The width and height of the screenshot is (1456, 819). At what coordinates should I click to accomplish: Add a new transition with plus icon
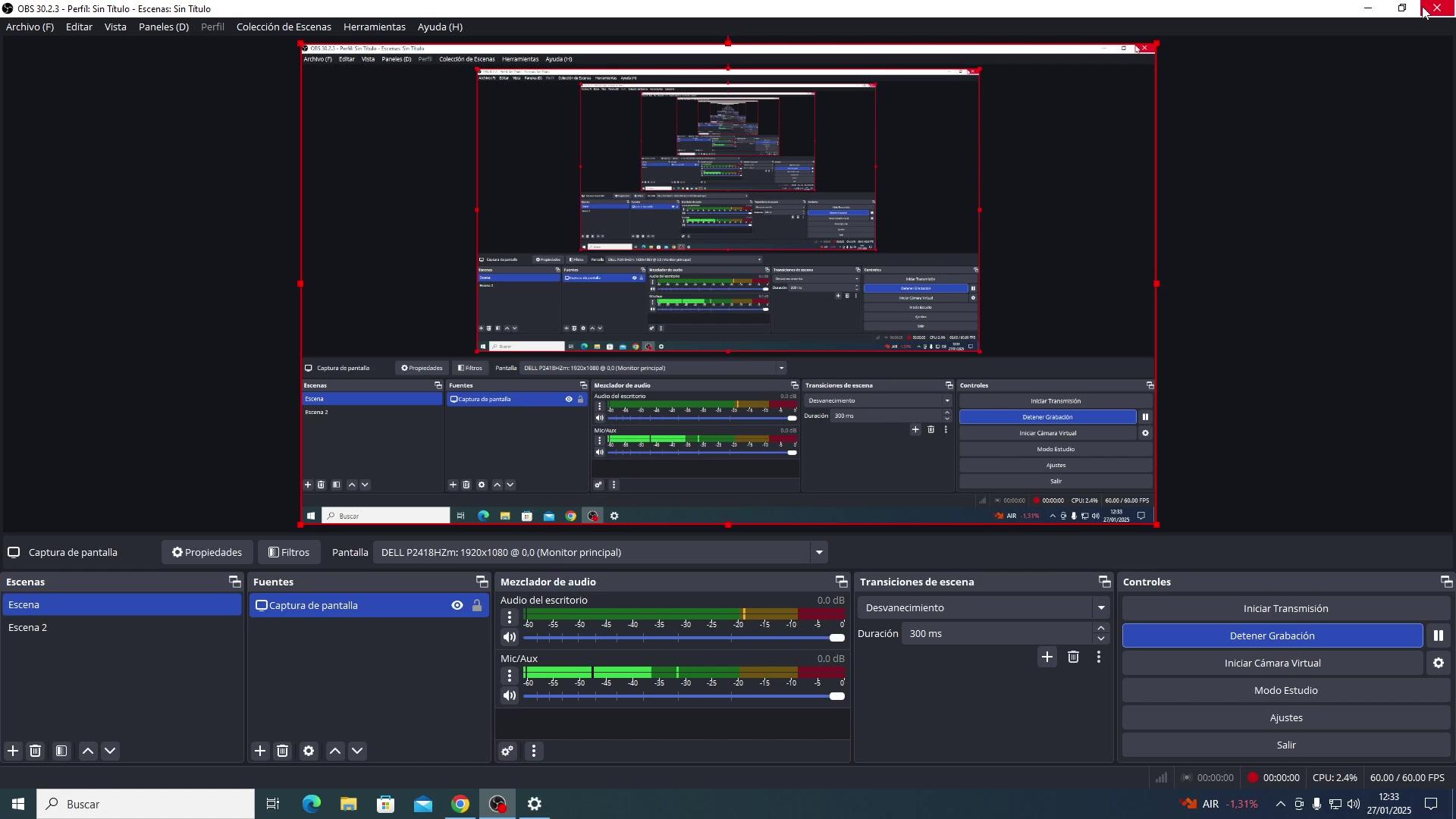(1047, 657)
